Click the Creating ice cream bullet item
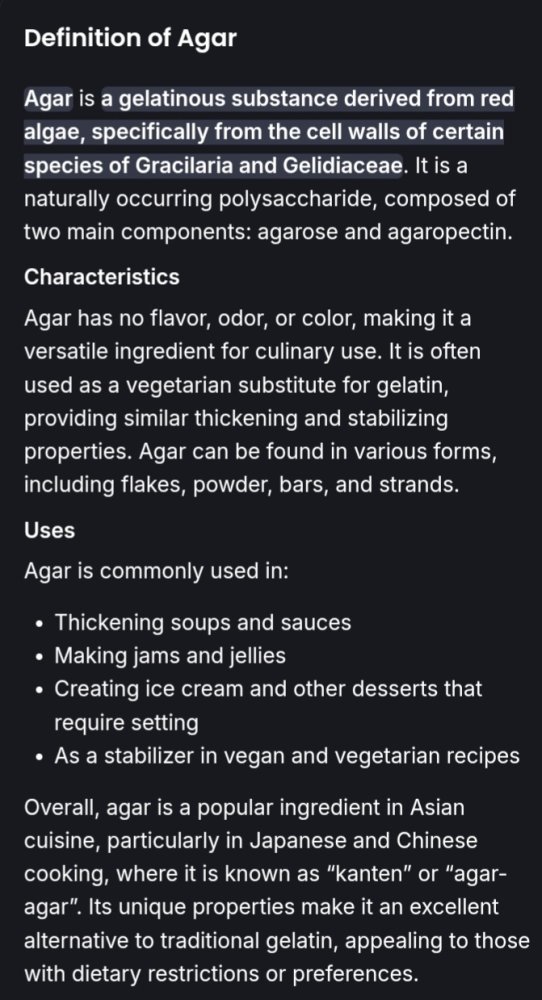 [268, 705]
